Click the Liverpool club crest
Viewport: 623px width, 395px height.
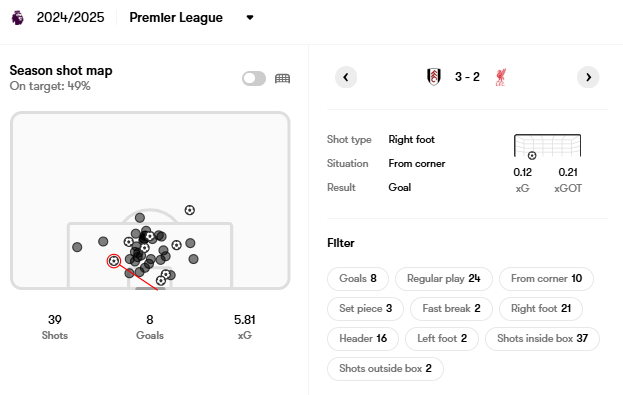coord(500,77)
